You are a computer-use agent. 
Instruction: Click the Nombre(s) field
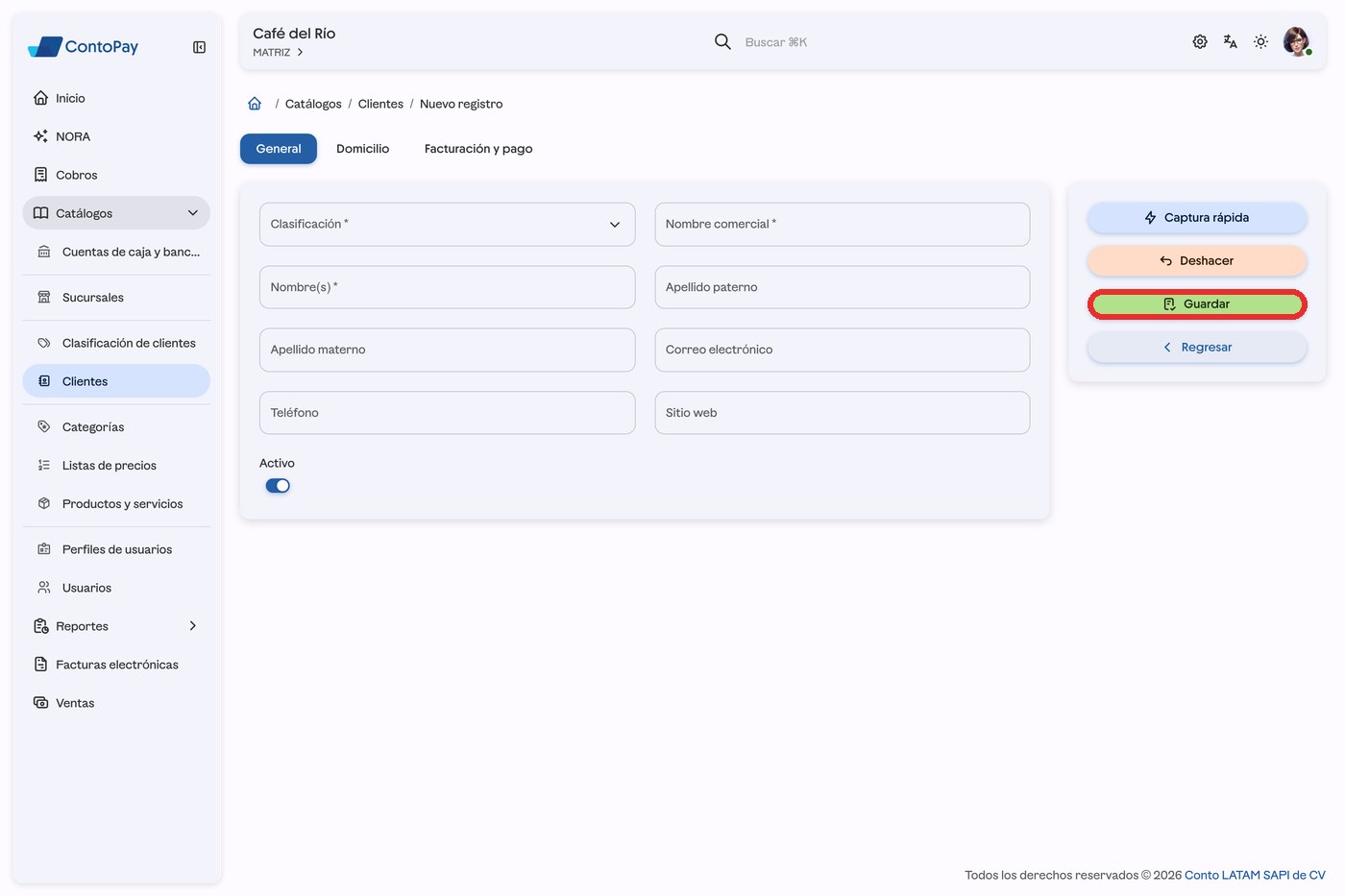pos(448,287)
